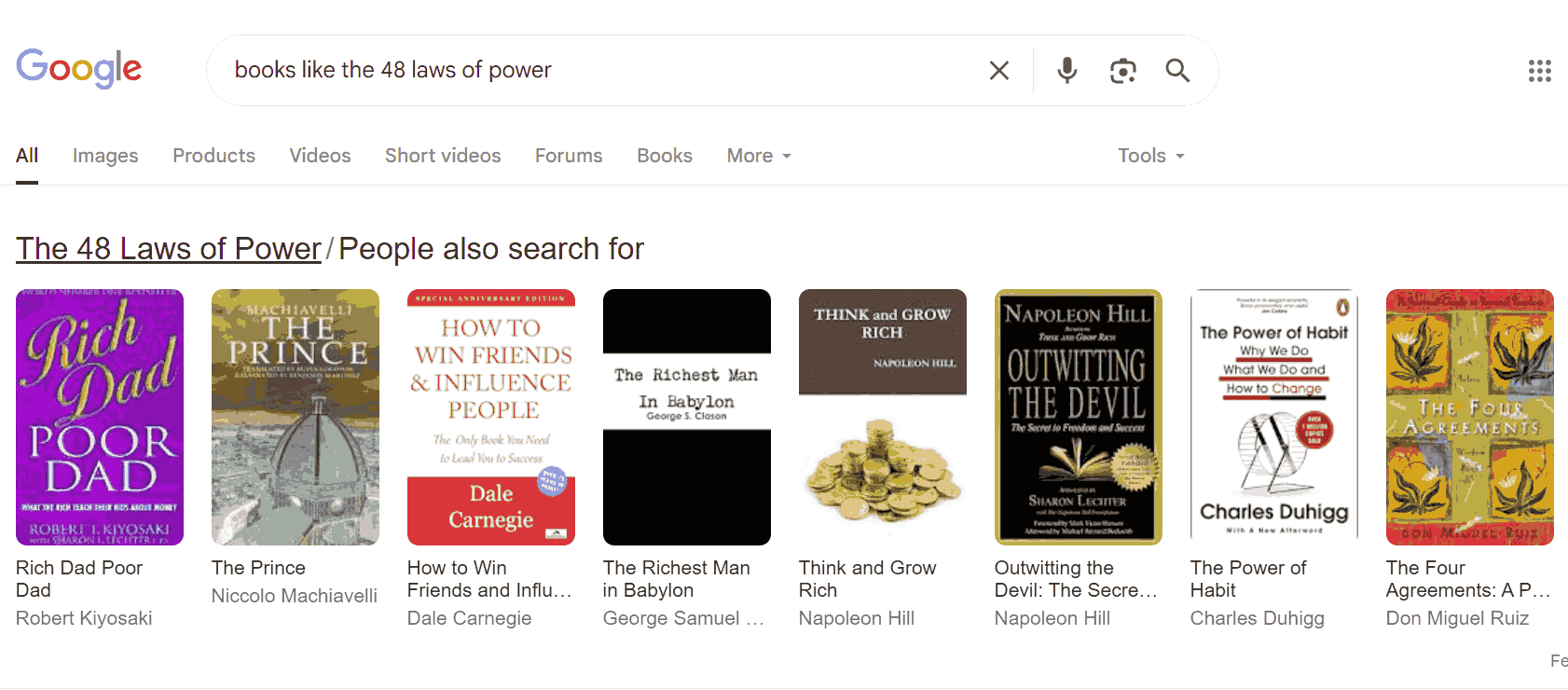Open The Power of Habit cover
The height and width of the screenshot is (690, 1568).
coord(1274,417)
